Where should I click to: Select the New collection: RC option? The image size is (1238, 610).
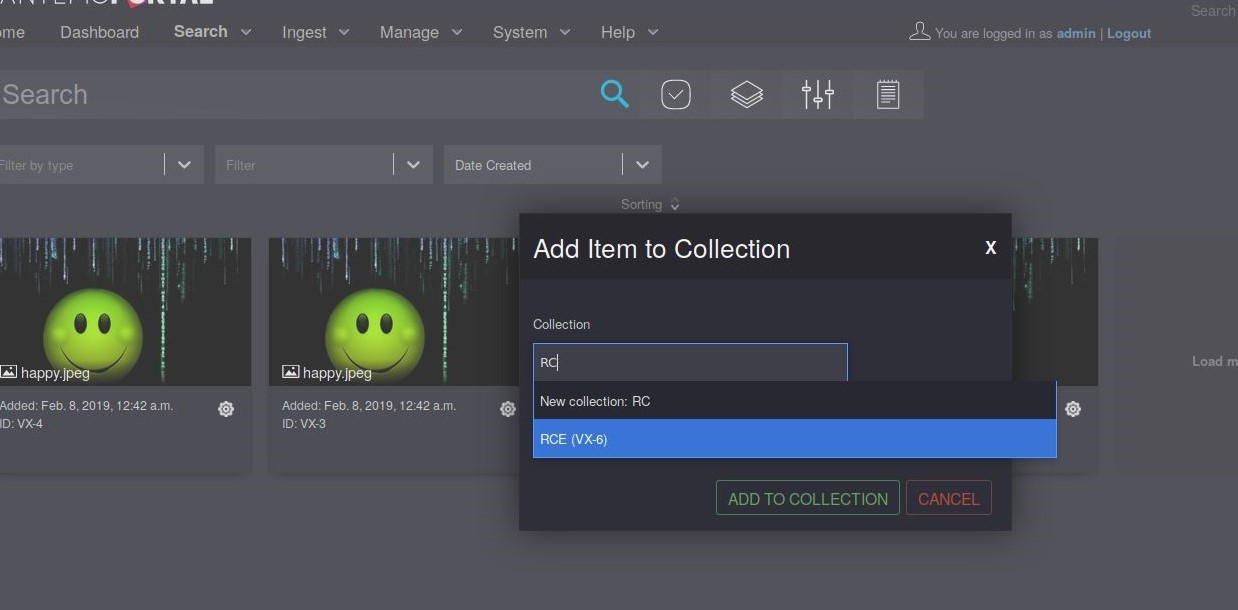795,401
